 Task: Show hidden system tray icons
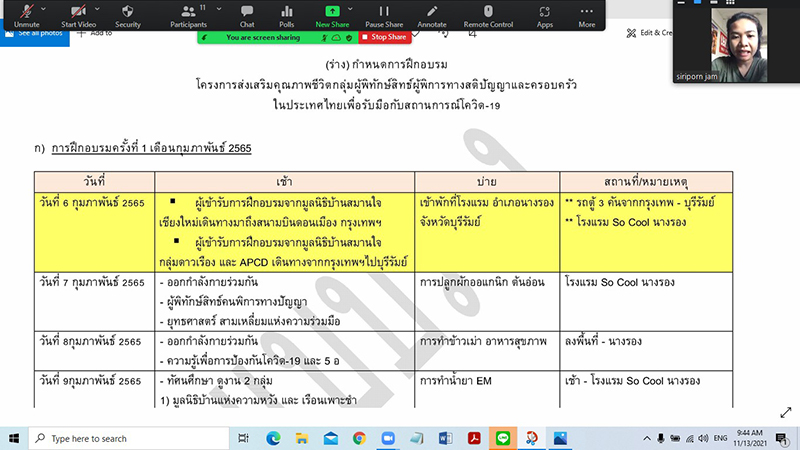pyautogui.click(x=647, y=438)
